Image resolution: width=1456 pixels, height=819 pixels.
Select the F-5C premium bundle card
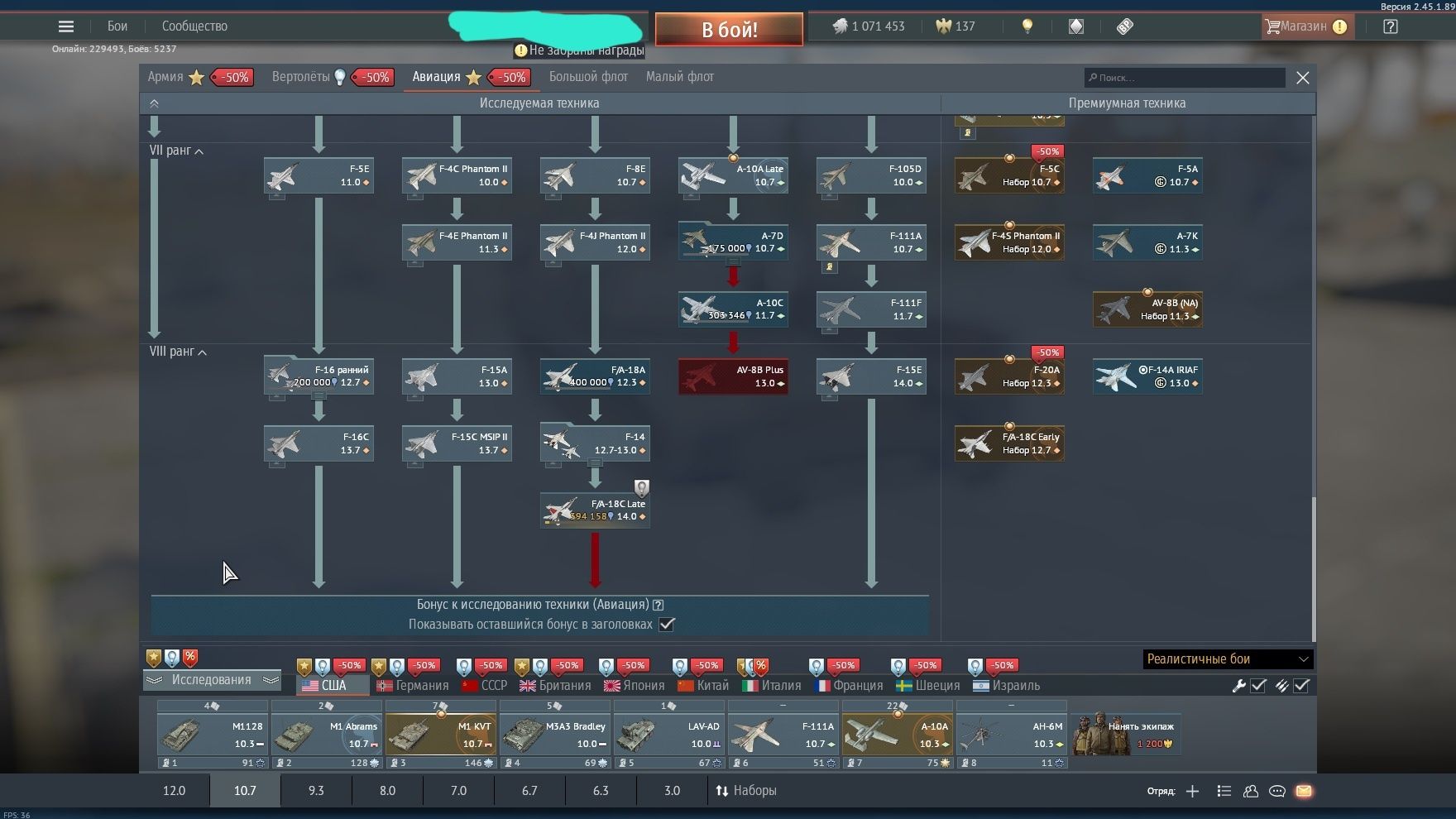(x=1009, y=175)
